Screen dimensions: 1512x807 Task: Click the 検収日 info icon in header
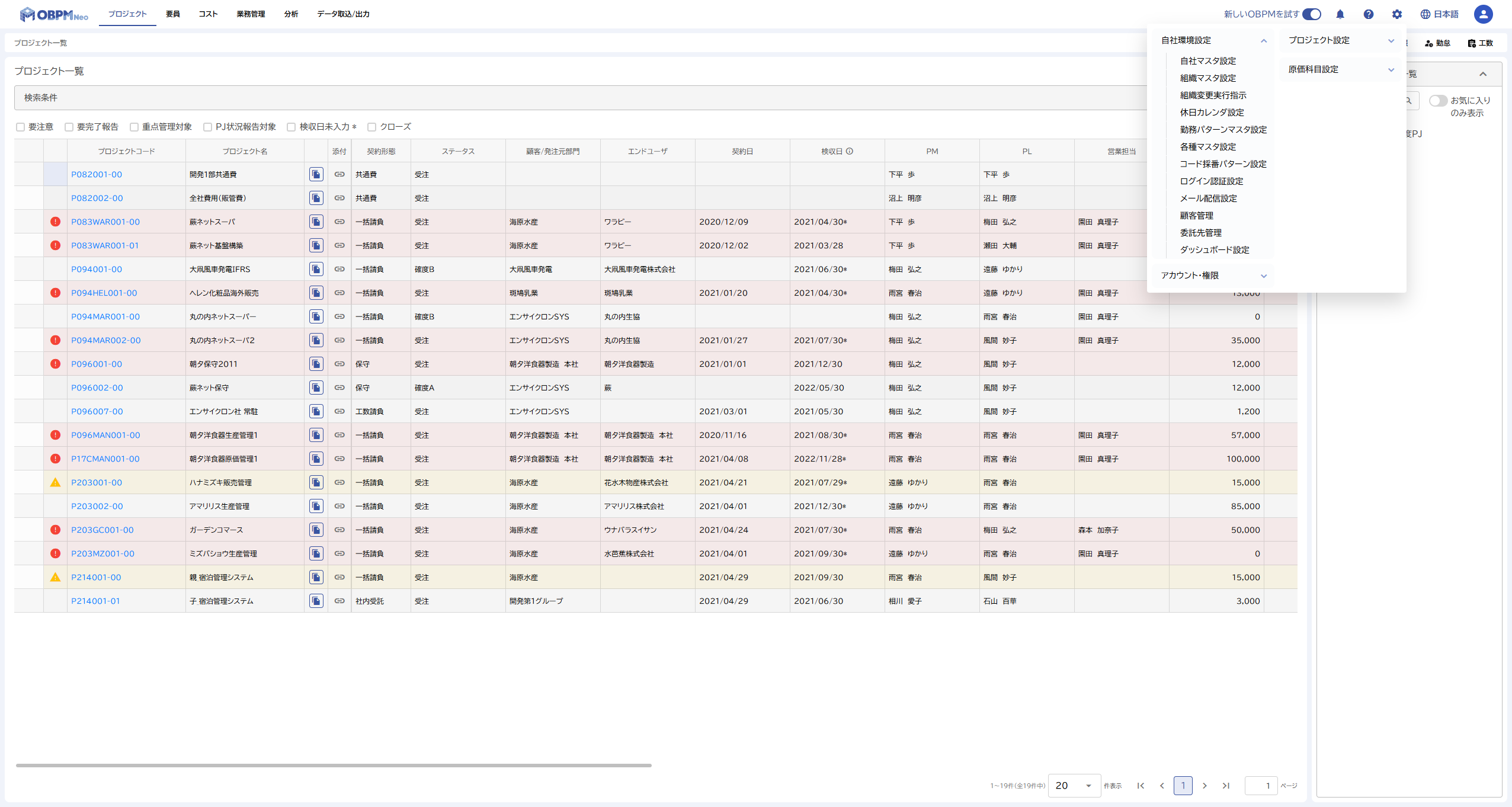[850, 151]
